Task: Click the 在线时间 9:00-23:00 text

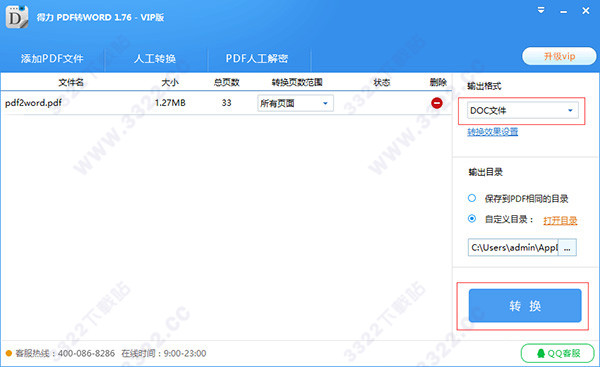Action: (164, 353)
